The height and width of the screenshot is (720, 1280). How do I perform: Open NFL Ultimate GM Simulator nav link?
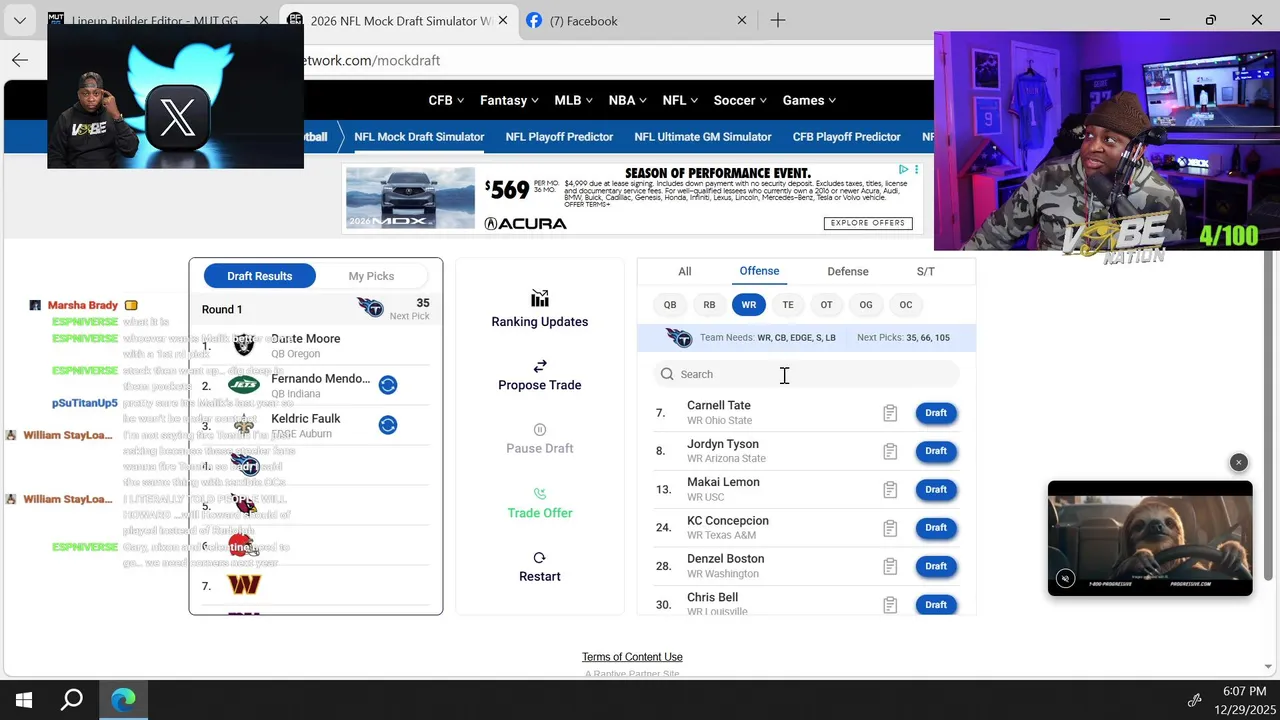click(x=703, y=137)
